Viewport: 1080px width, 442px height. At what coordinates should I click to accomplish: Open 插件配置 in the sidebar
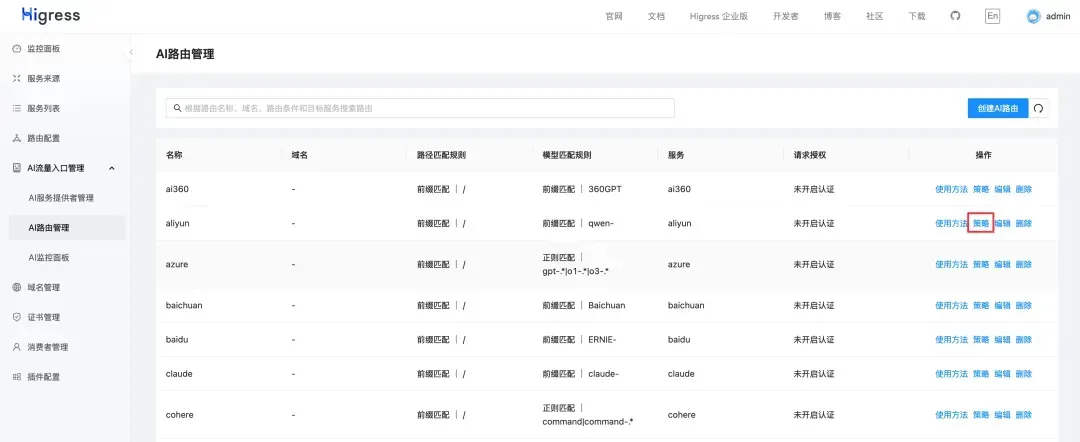pyautogui.click(x=43, y=377)
